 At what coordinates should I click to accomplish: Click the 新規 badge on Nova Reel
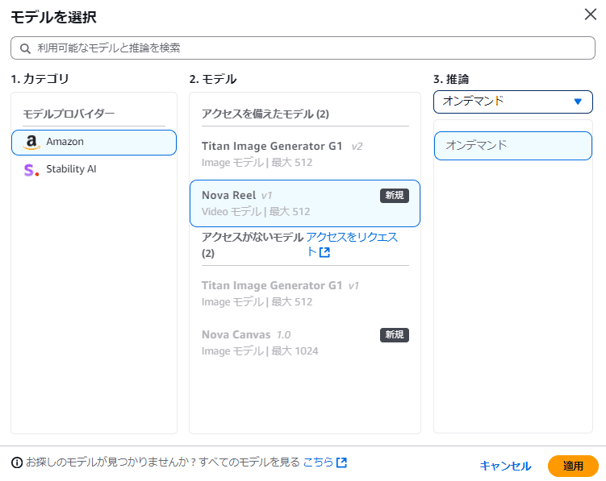[x=394, y=195]
